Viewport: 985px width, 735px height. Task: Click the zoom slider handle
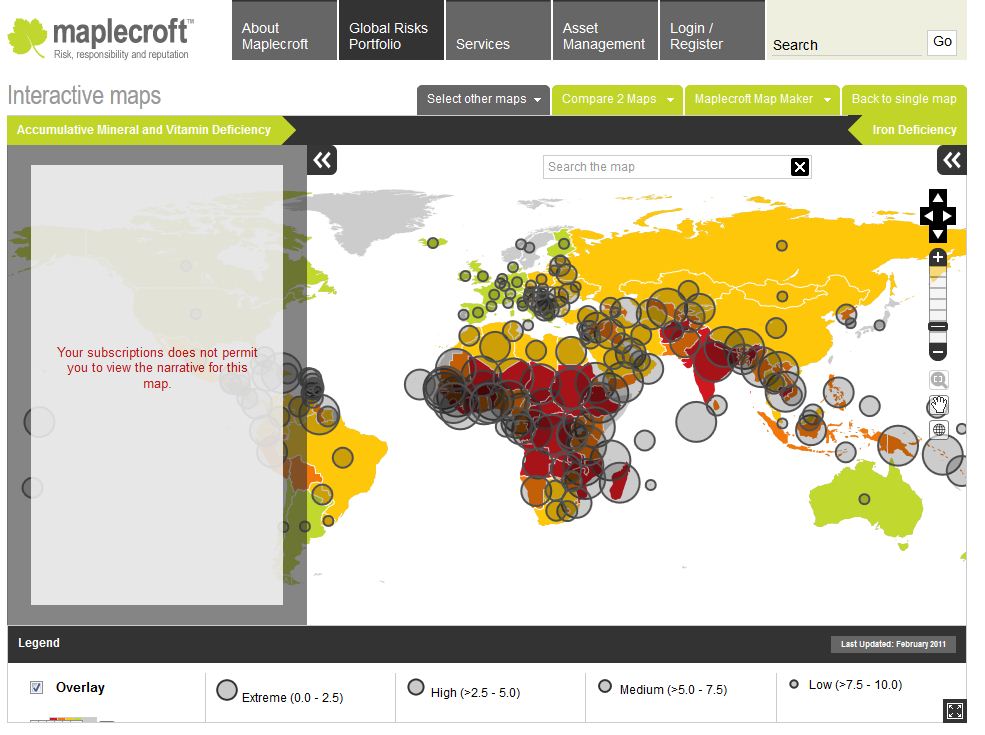point(938,327)
